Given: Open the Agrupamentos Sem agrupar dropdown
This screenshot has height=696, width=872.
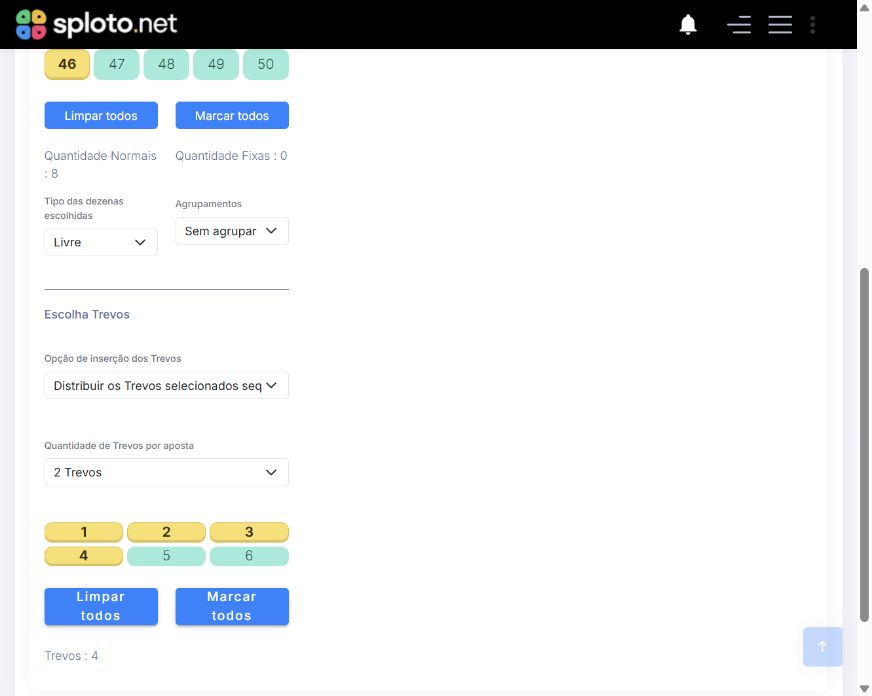Looking at the screenshot, I should click(232, 231).
